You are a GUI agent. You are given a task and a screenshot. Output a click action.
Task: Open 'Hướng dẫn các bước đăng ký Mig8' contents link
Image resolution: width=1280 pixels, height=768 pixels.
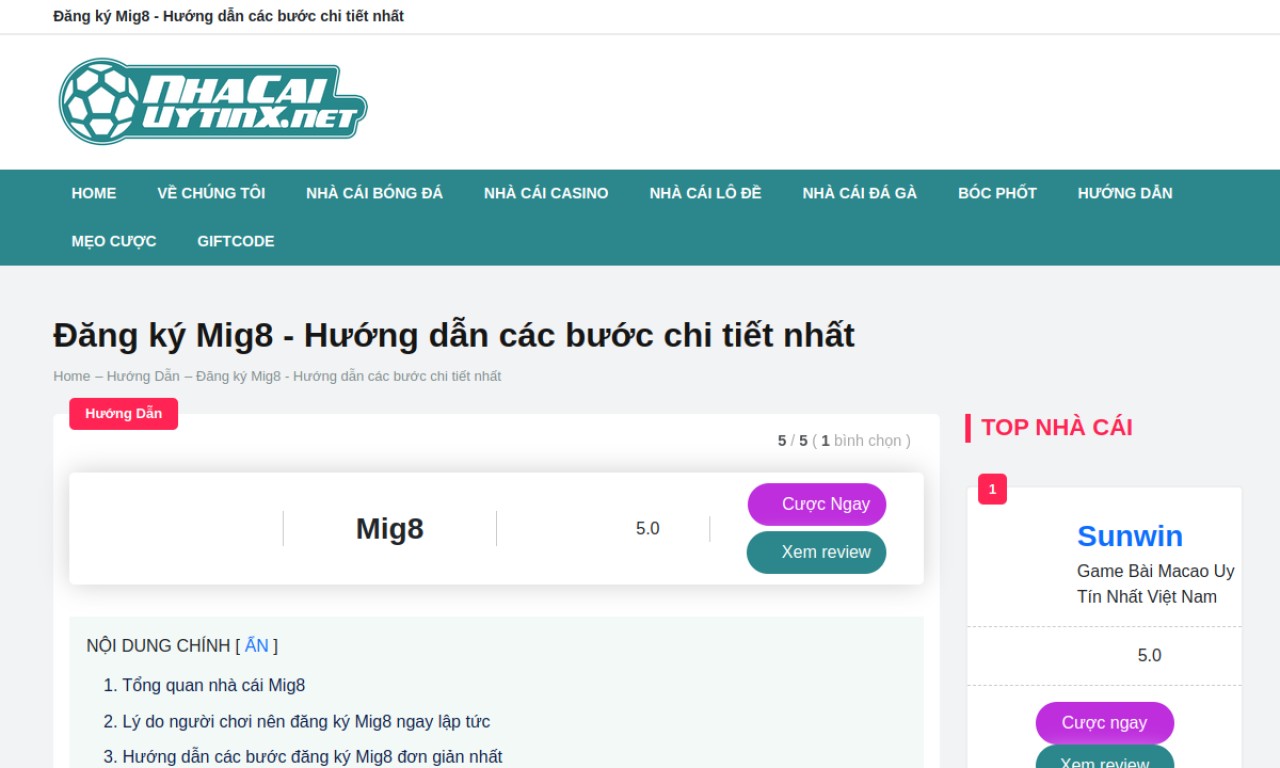[x=312, y=757]
